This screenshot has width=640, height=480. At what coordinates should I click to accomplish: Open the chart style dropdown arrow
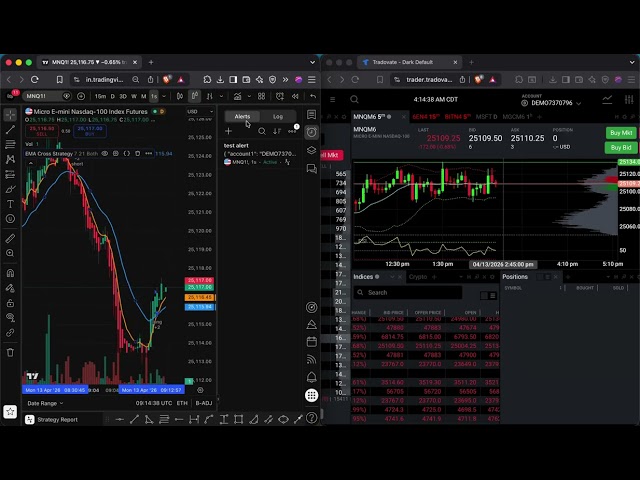coord(221,96)
